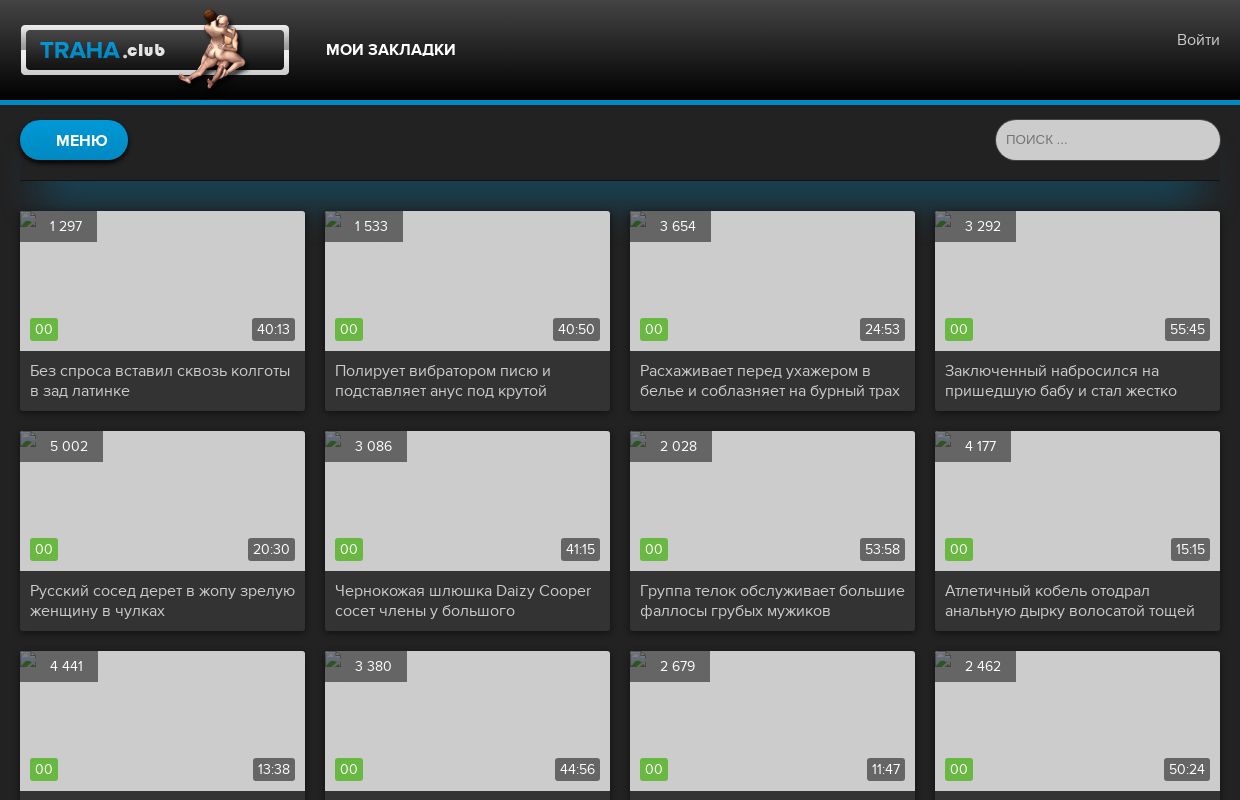The image size is (1240, 800).
Task: Click the 15:15 duration badge
Action: pyautogui.click(x=1190, y=549)
